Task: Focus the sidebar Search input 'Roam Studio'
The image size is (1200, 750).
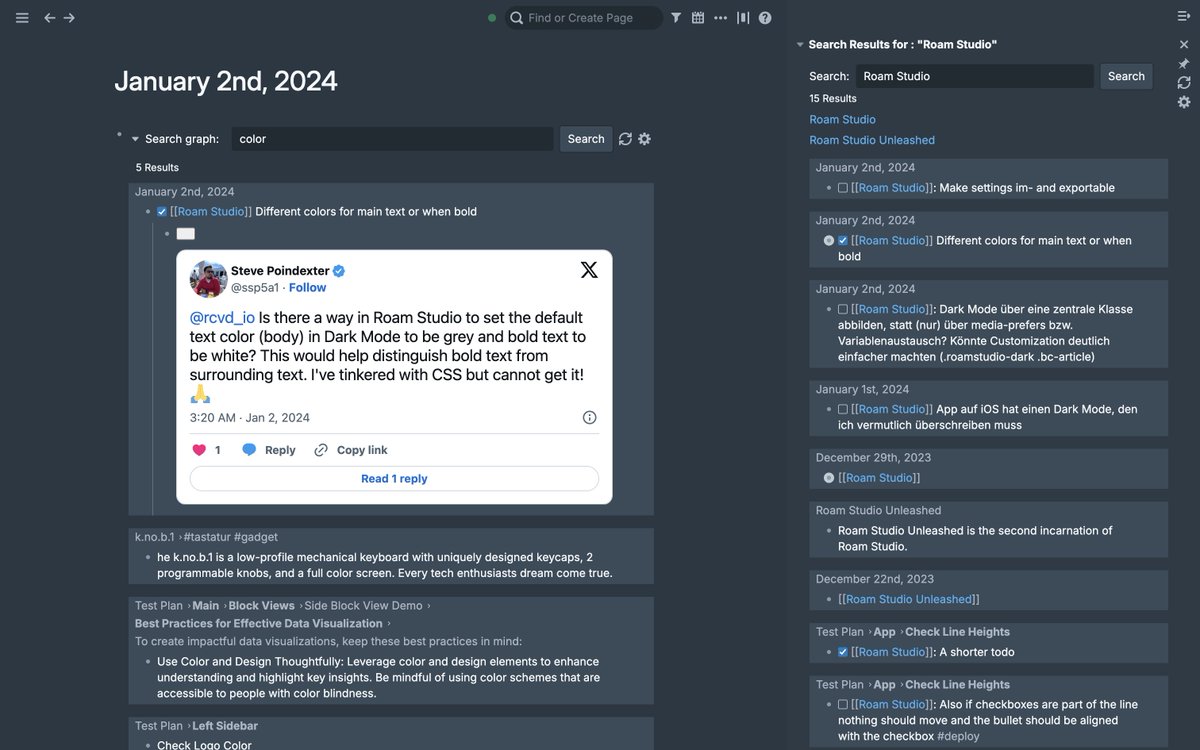Action: (x=974, y=76)
